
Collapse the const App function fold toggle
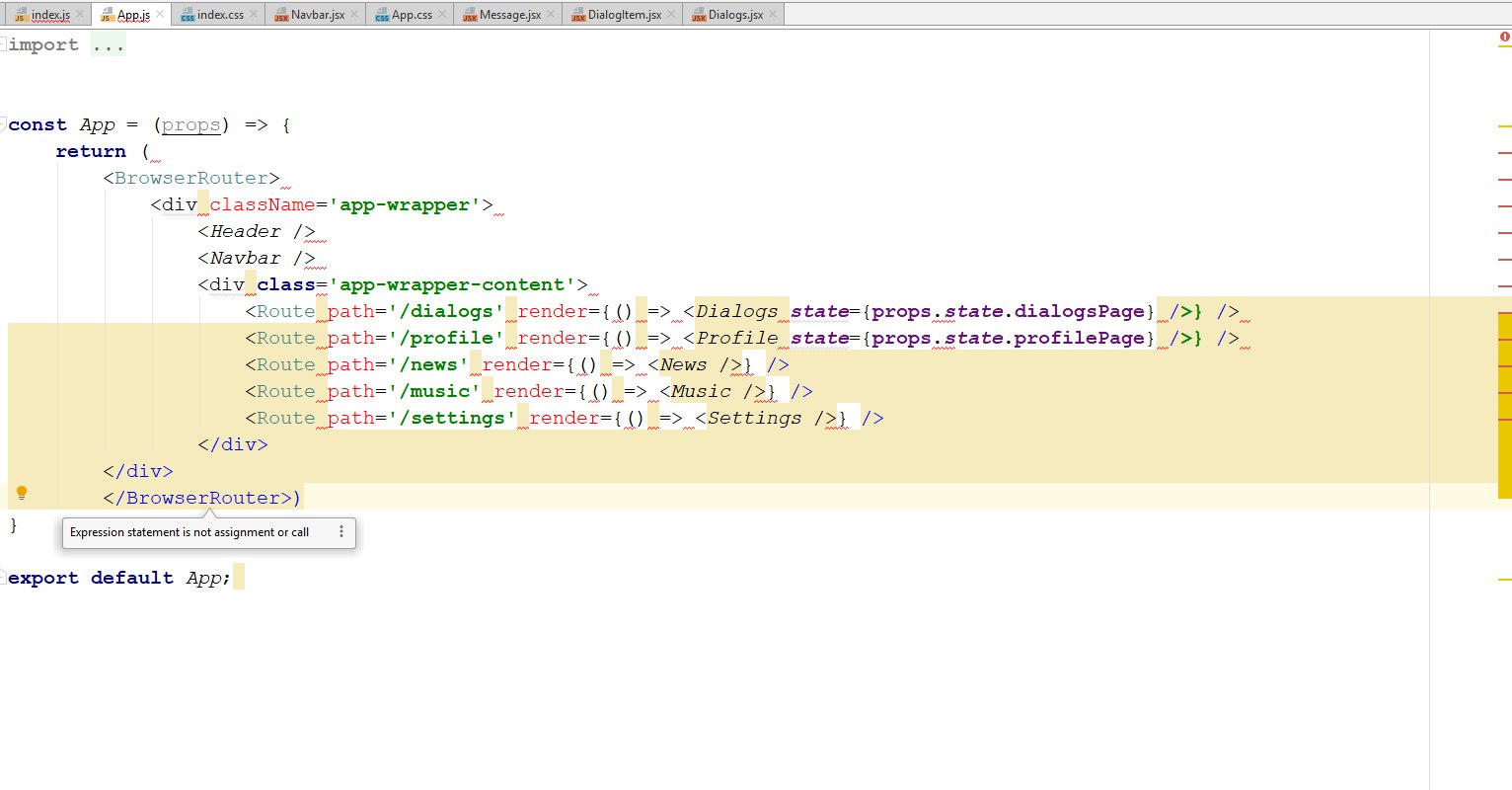4,124
